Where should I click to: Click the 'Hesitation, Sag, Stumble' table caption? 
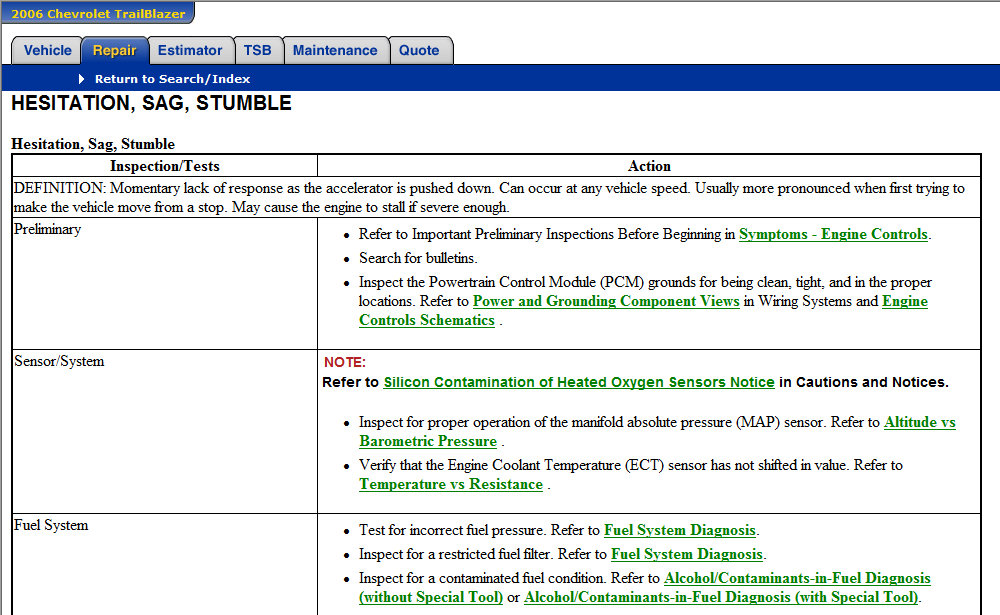(x=93, y=144)
